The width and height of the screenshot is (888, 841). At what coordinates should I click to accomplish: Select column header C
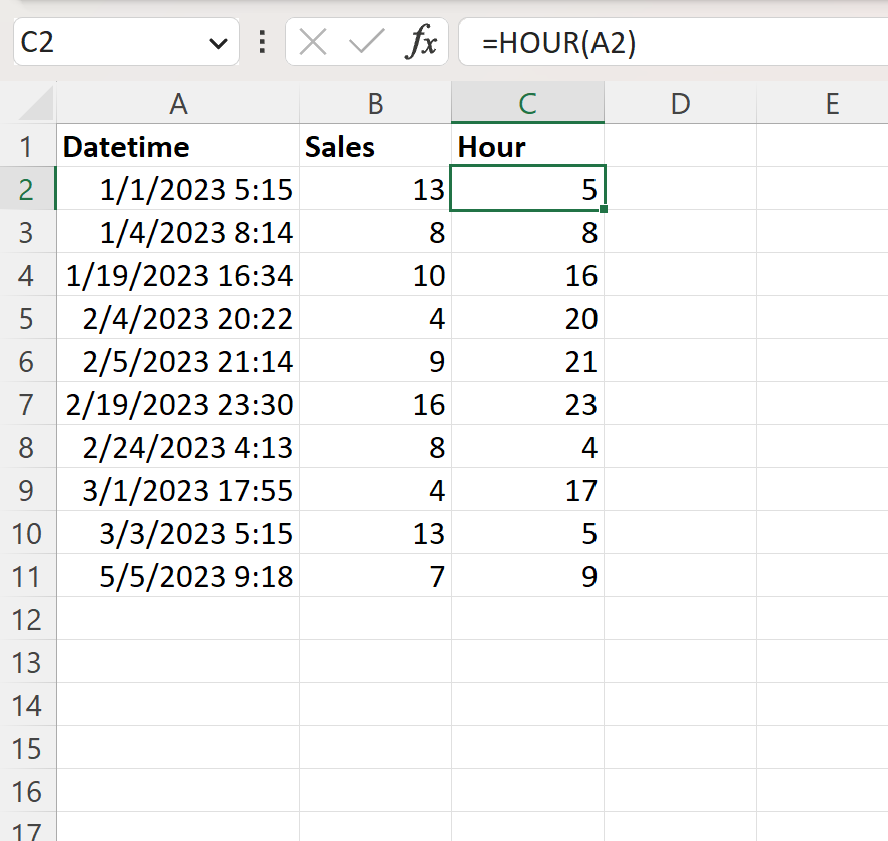tap(527, 102)
